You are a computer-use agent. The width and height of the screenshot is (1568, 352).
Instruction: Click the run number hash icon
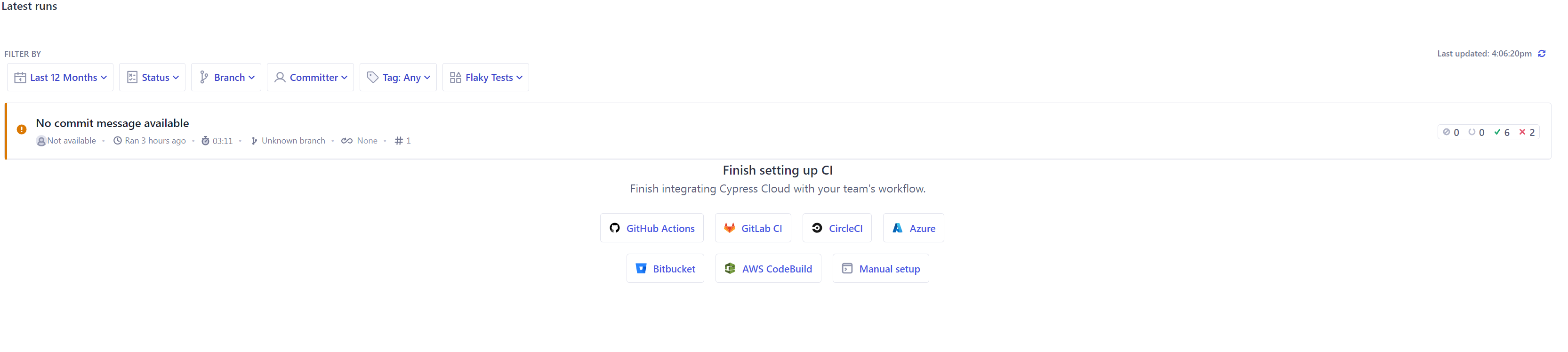pyautogui.click(x=399, y=141)
